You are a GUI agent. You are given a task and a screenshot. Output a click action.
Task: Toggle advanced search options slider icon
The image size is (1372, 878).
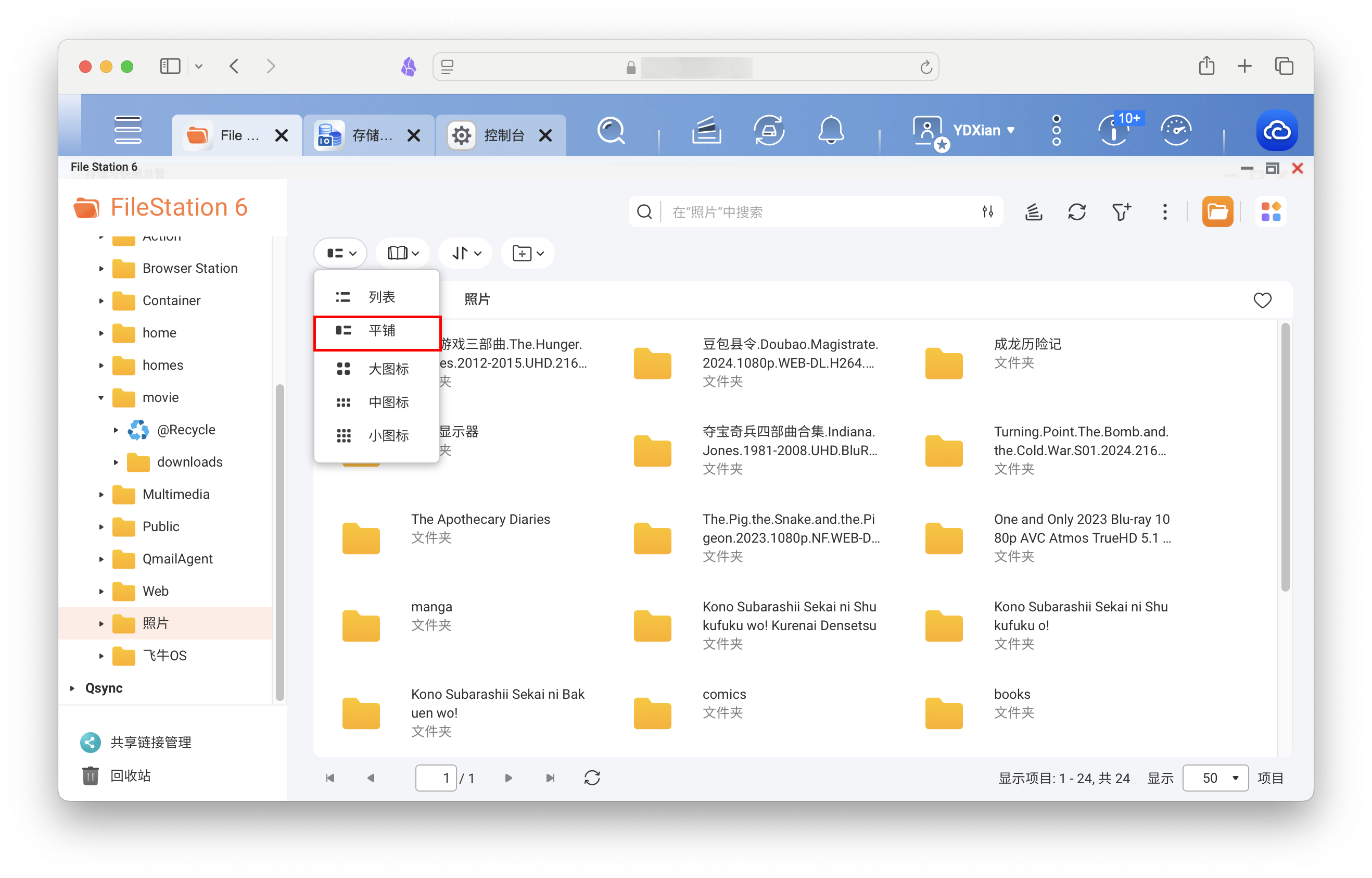click(x=987, y=212)
